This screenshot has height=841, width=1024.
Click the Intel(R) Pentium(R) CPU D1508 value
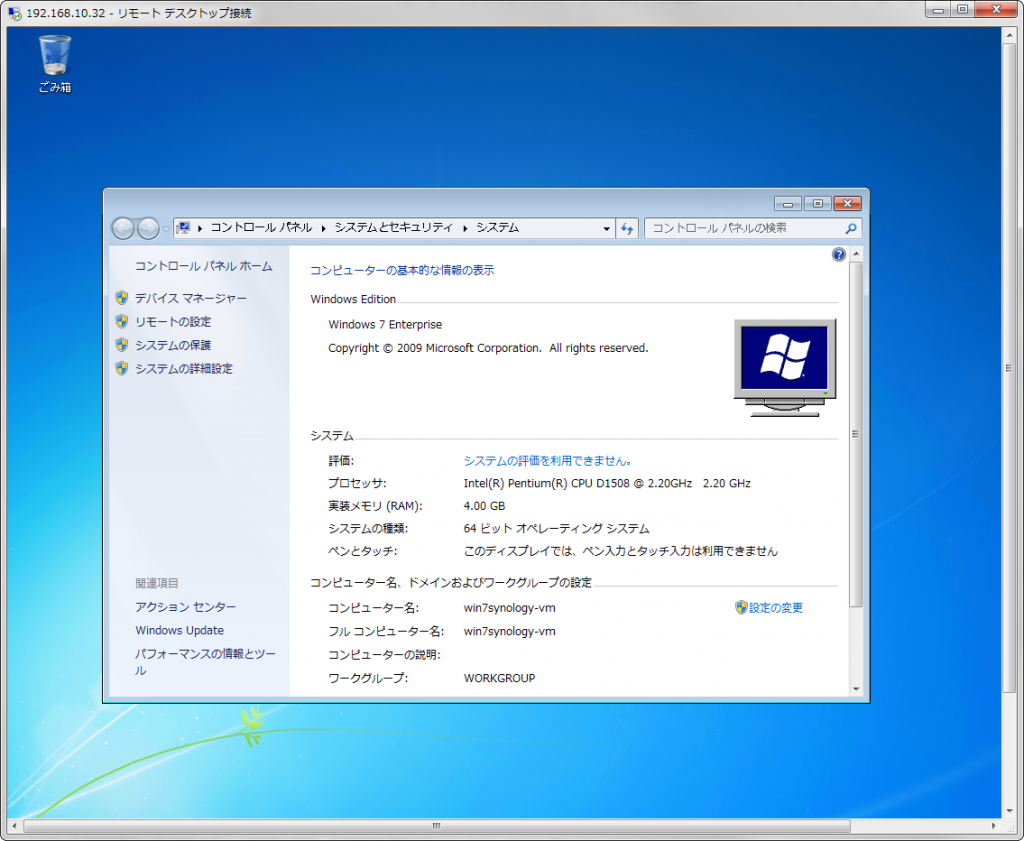coord(607,484)
